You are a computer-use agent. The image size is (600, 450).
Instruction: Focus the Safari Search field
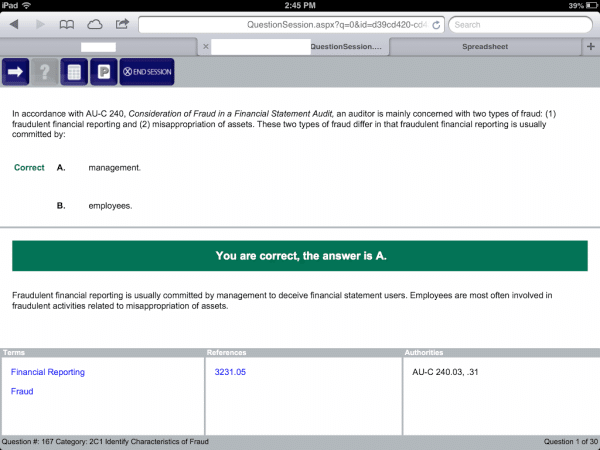pos(520,25)
